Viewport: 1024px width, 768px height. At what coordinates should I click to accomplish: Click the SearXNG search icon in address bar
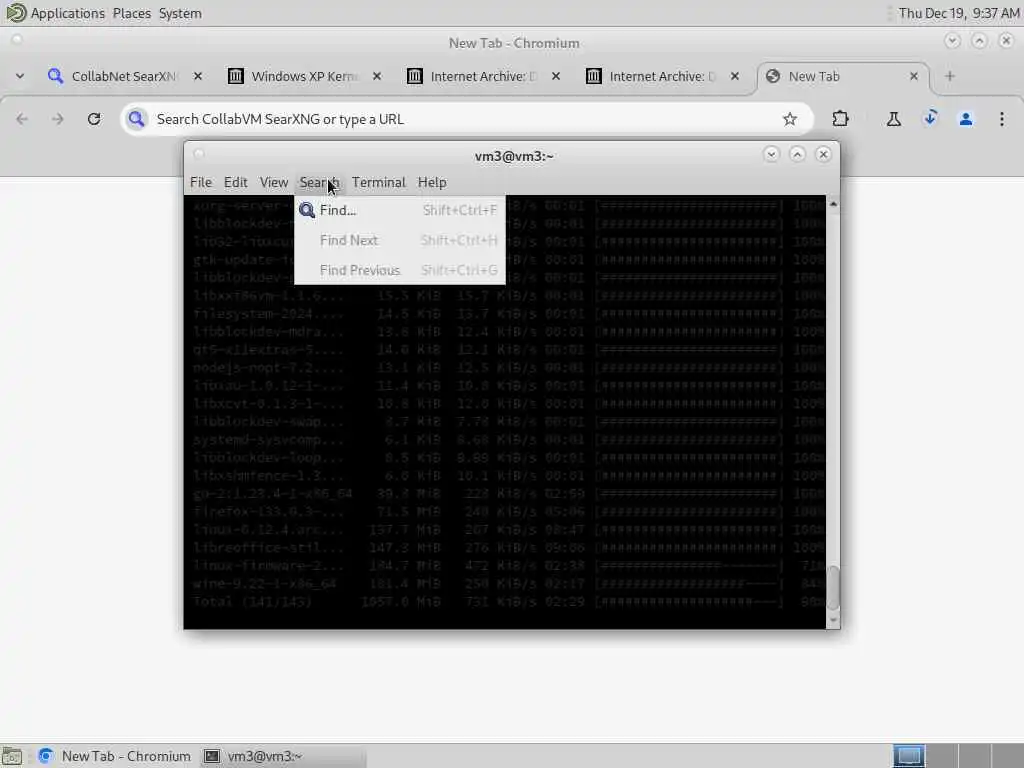(x=136, y=119)
